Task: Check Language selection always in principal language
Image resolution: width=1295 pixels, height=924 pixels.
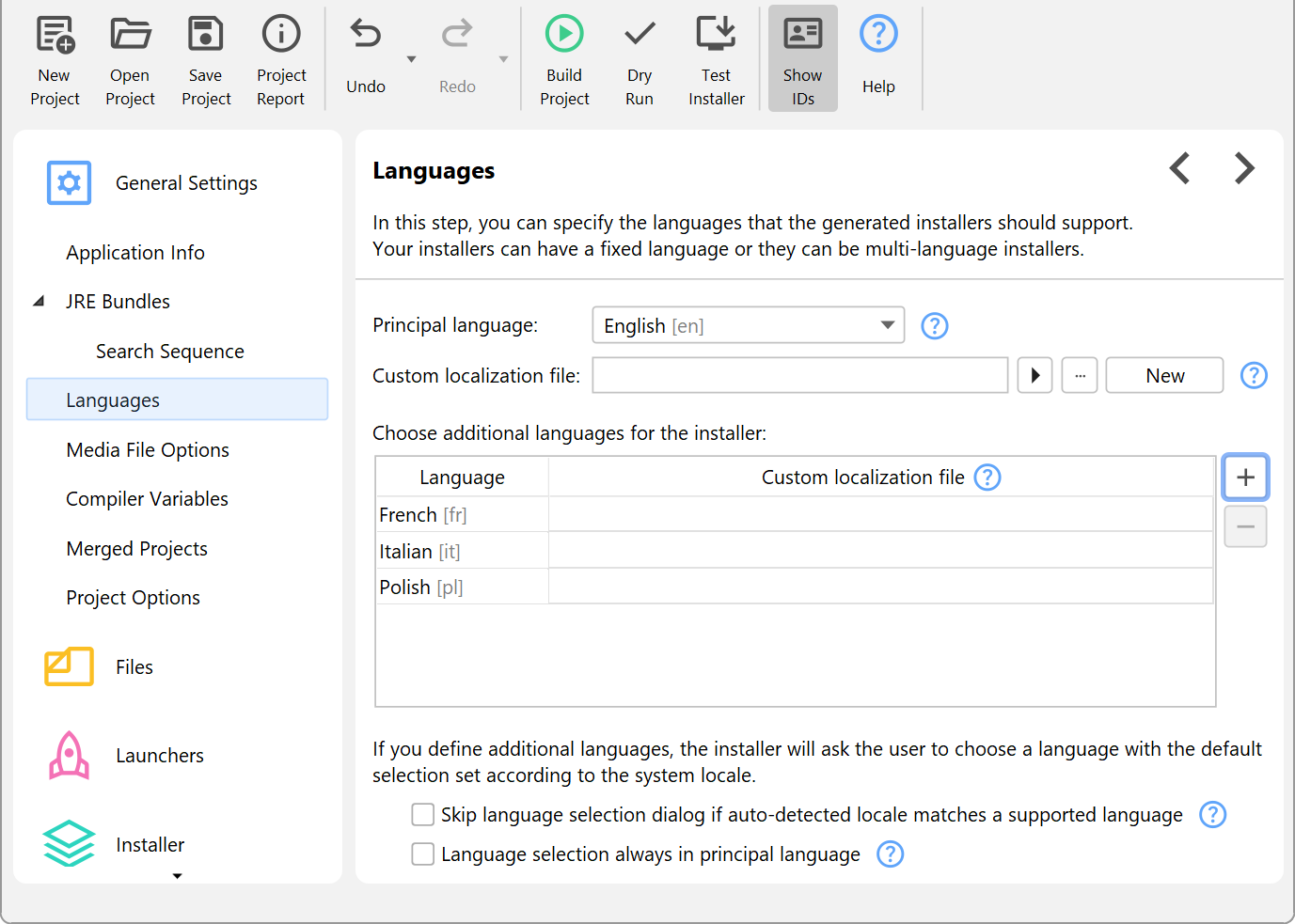Action: pos(423,854)
